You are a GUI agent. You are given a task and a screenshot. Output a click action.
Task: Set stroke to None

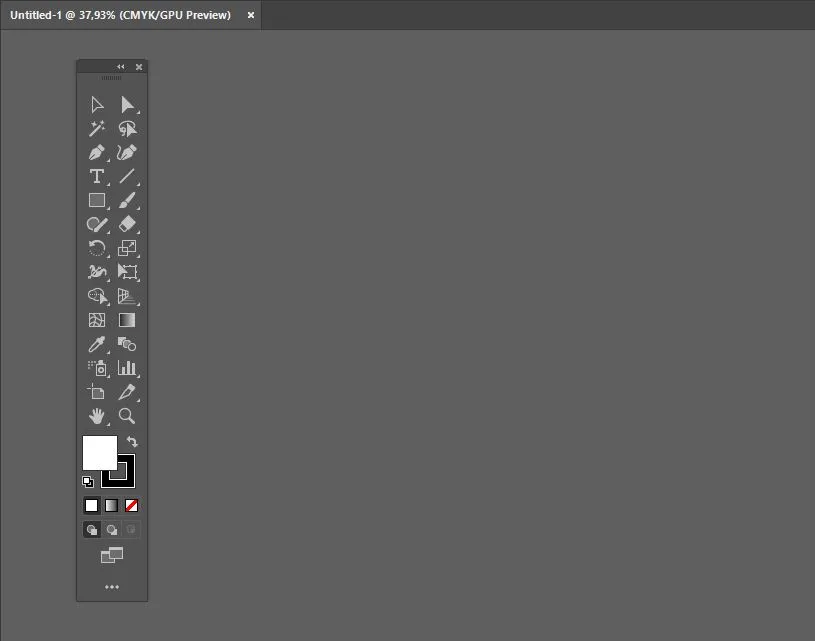click(131, 505)
